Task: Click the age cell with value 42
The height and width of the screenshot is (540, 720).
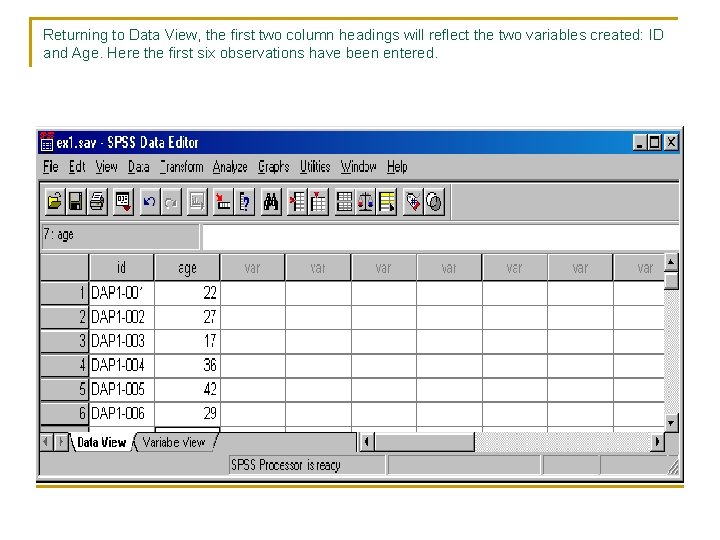Action: coord(187,389)
